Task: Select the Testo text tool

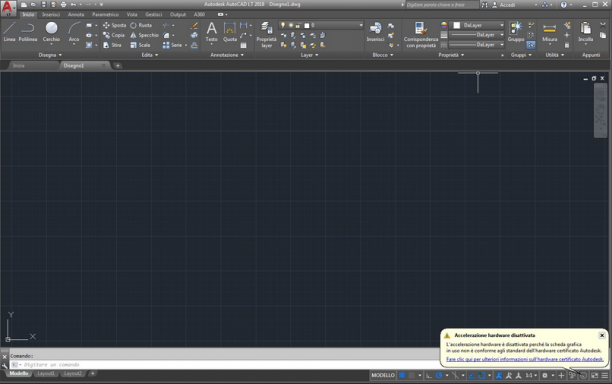Action: [x=212, y=32]
